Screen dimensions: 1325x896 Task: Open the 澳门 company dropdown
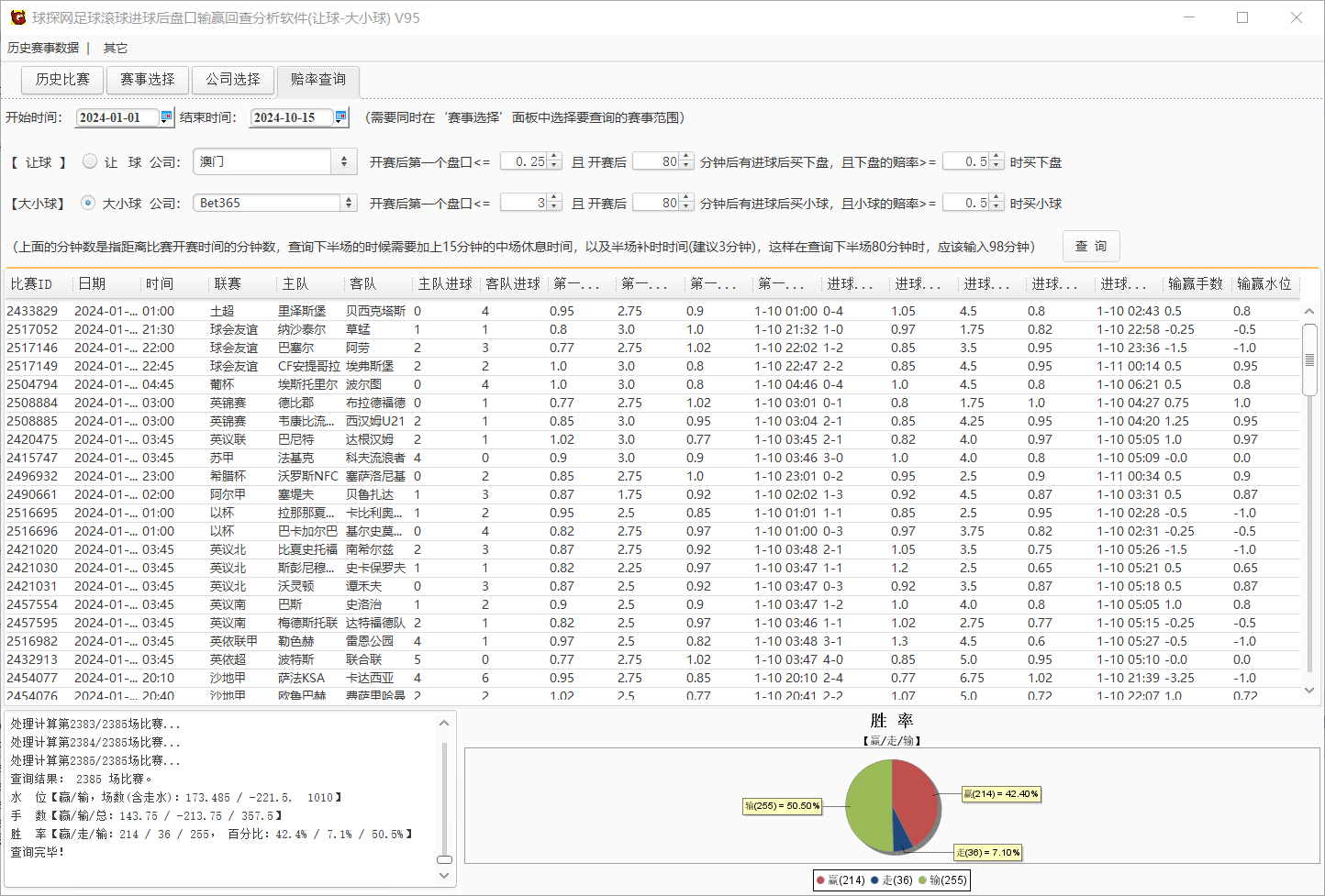pos(344,161)
